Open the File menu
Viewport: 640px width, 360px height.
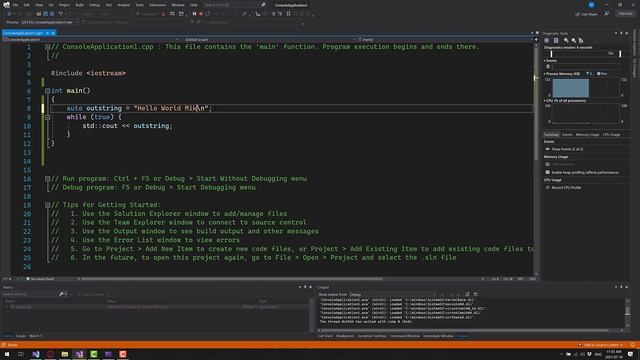pos(16,5)
